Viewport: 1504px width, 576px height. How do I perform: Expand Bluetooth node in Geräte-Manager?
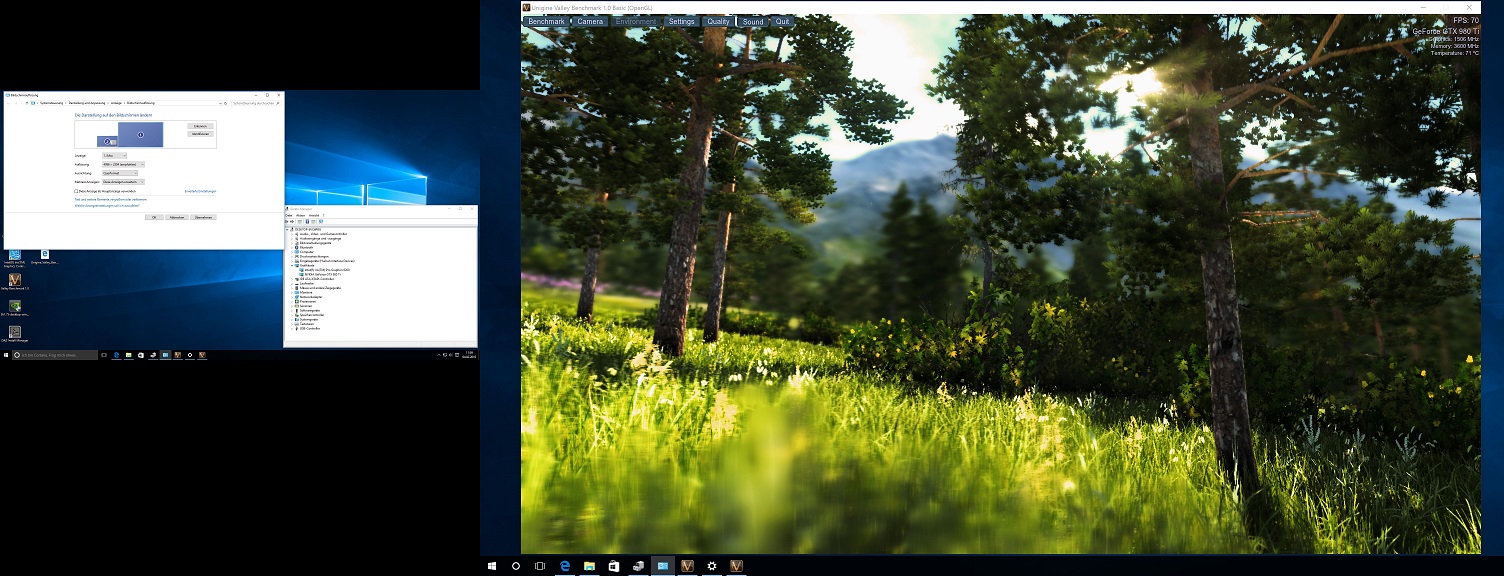[x=292, y=247]
